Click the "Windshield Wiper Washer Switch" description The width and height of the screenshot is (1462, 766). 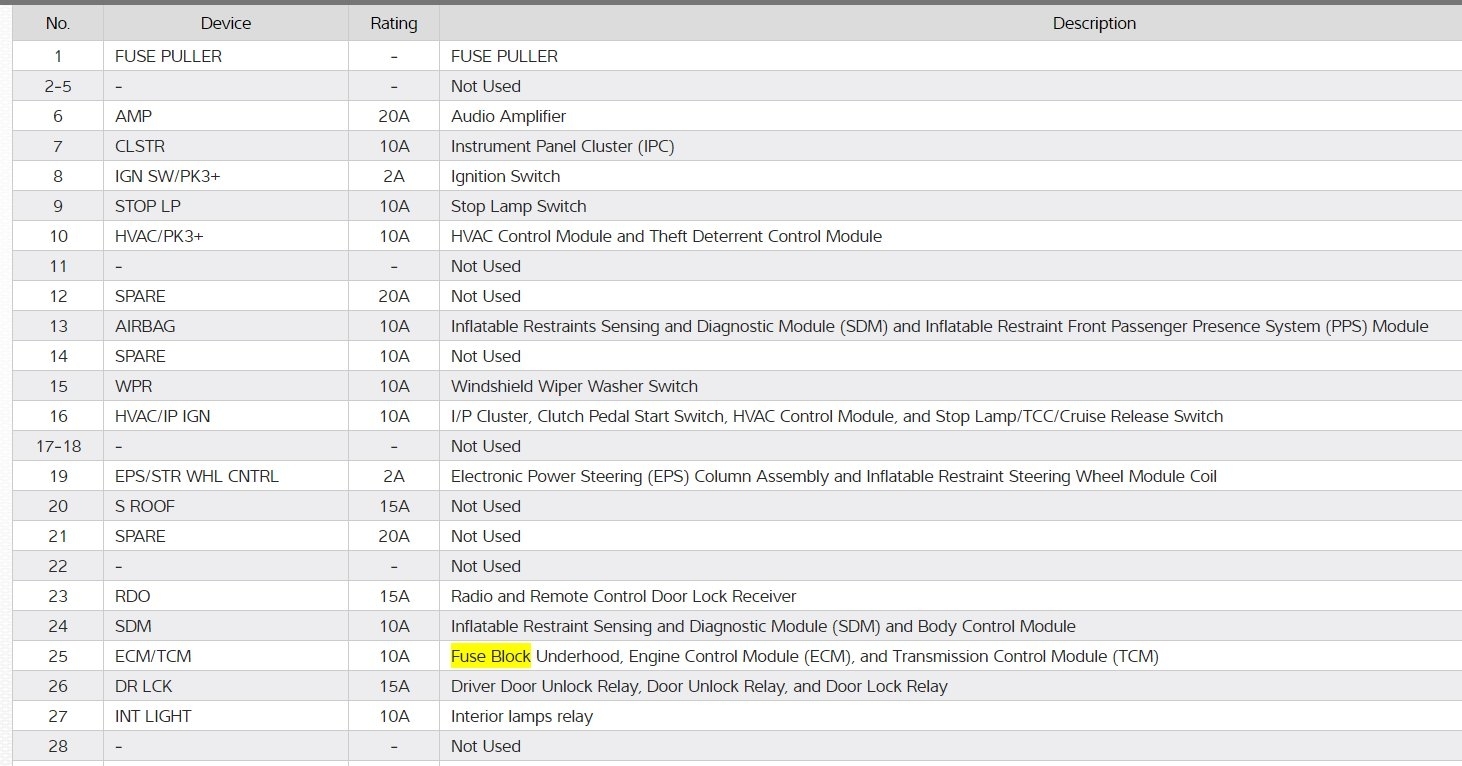[574, 386]
